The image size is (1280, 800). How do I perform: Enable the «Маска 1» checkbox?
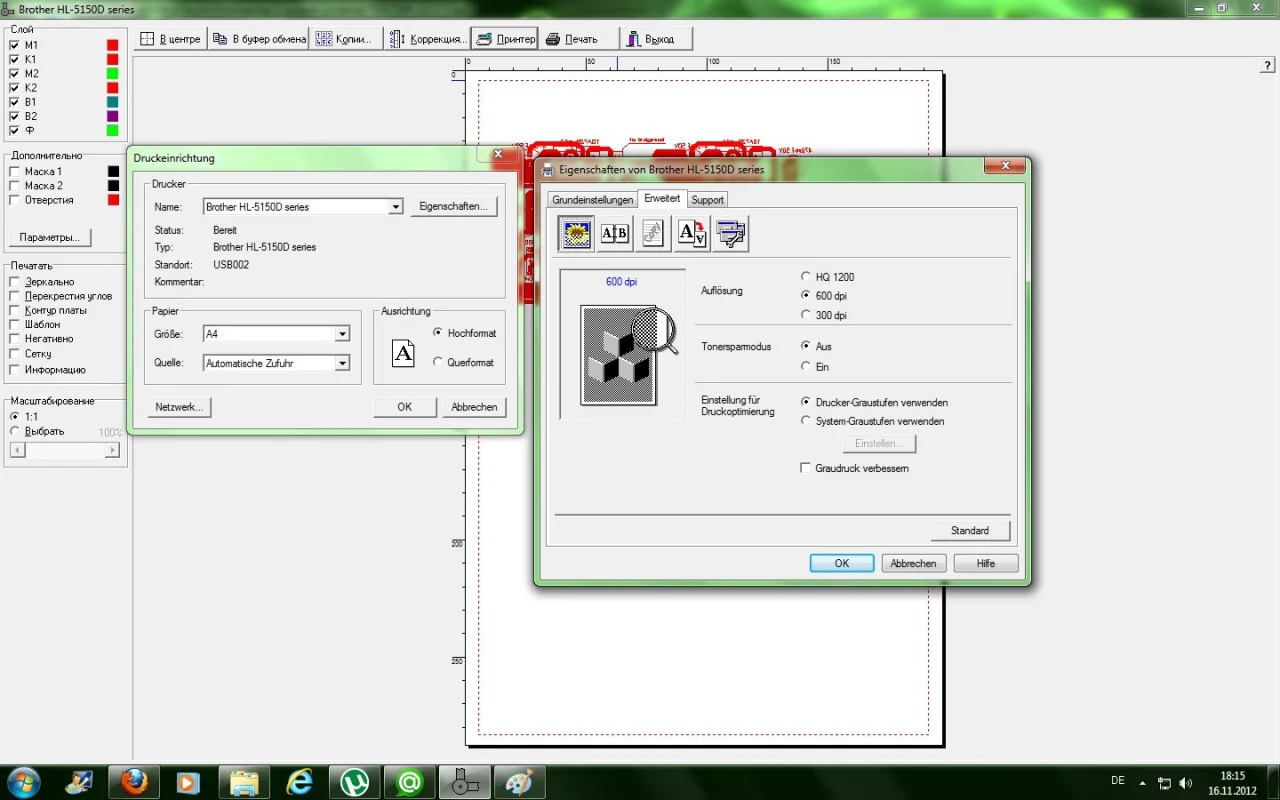point(14,172)
